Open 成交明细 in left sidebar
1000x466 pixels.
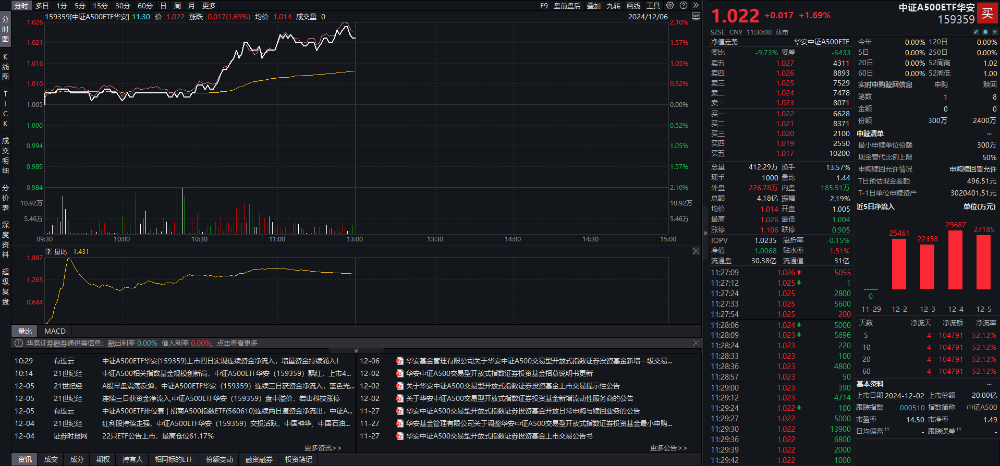pos(5,152)
